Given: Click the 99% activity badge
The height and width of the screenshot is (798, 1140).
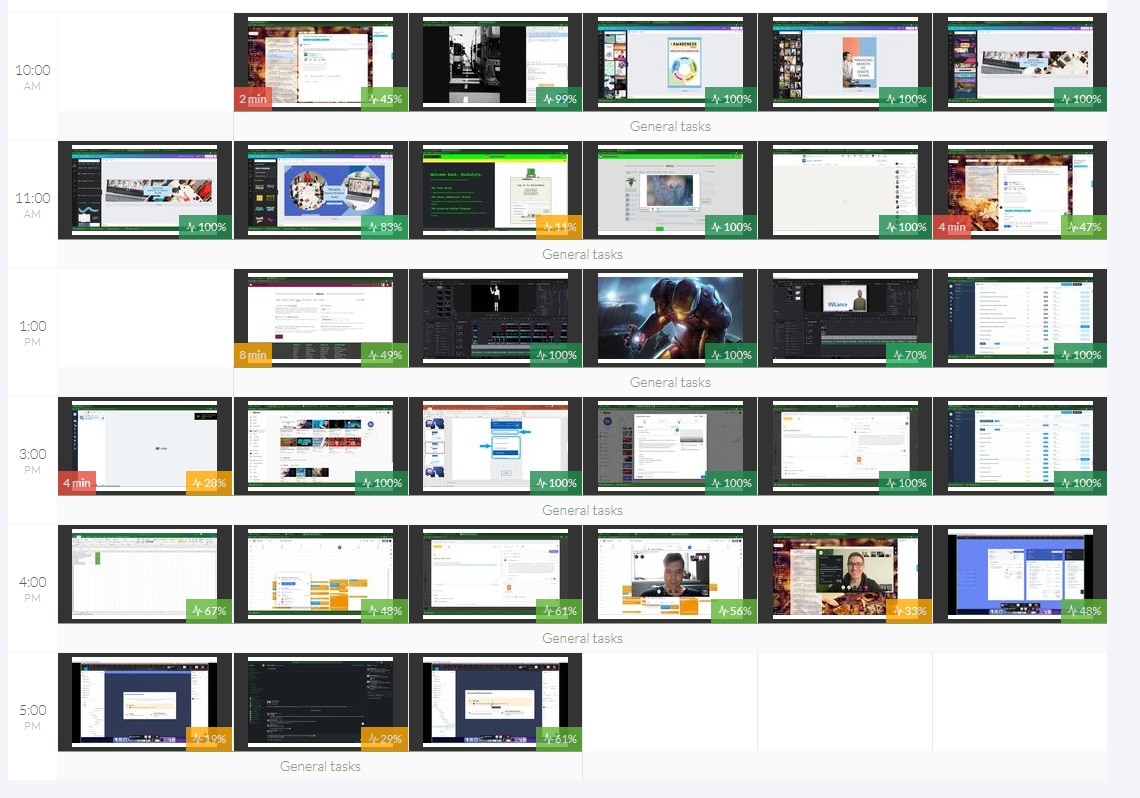Looking at the screenshot, I should point(560,99).
